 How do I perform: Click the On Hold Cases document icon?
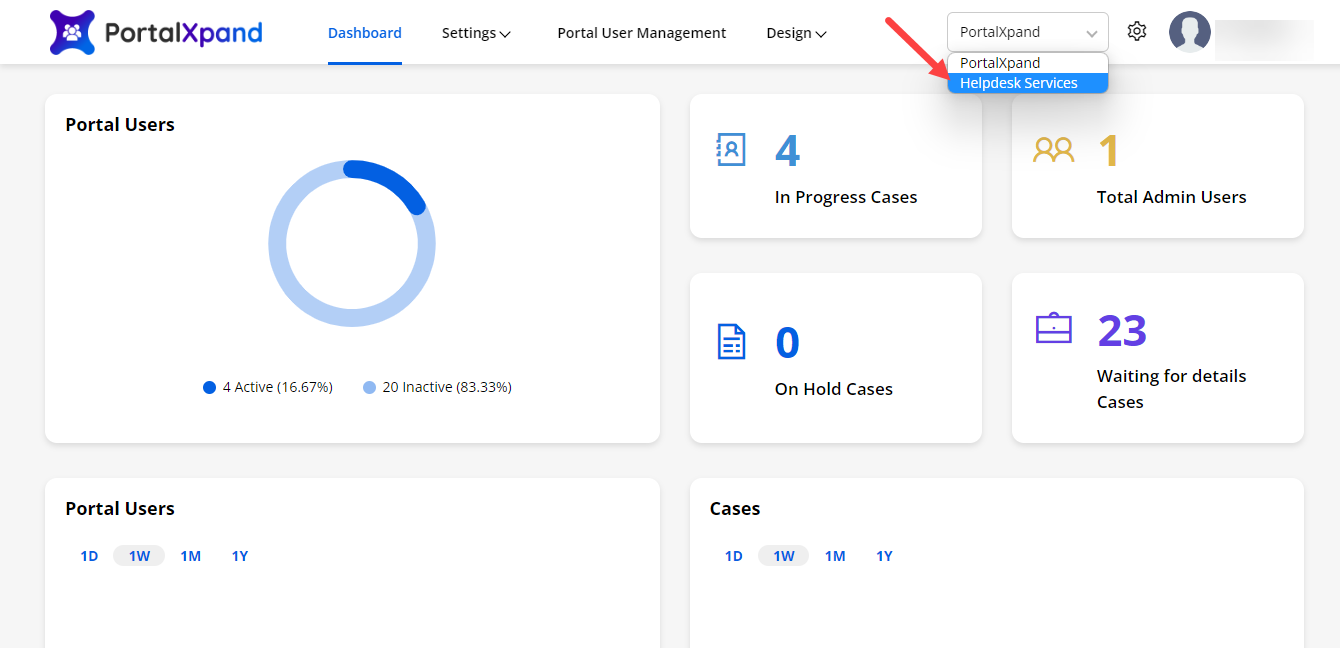(732, 341)
